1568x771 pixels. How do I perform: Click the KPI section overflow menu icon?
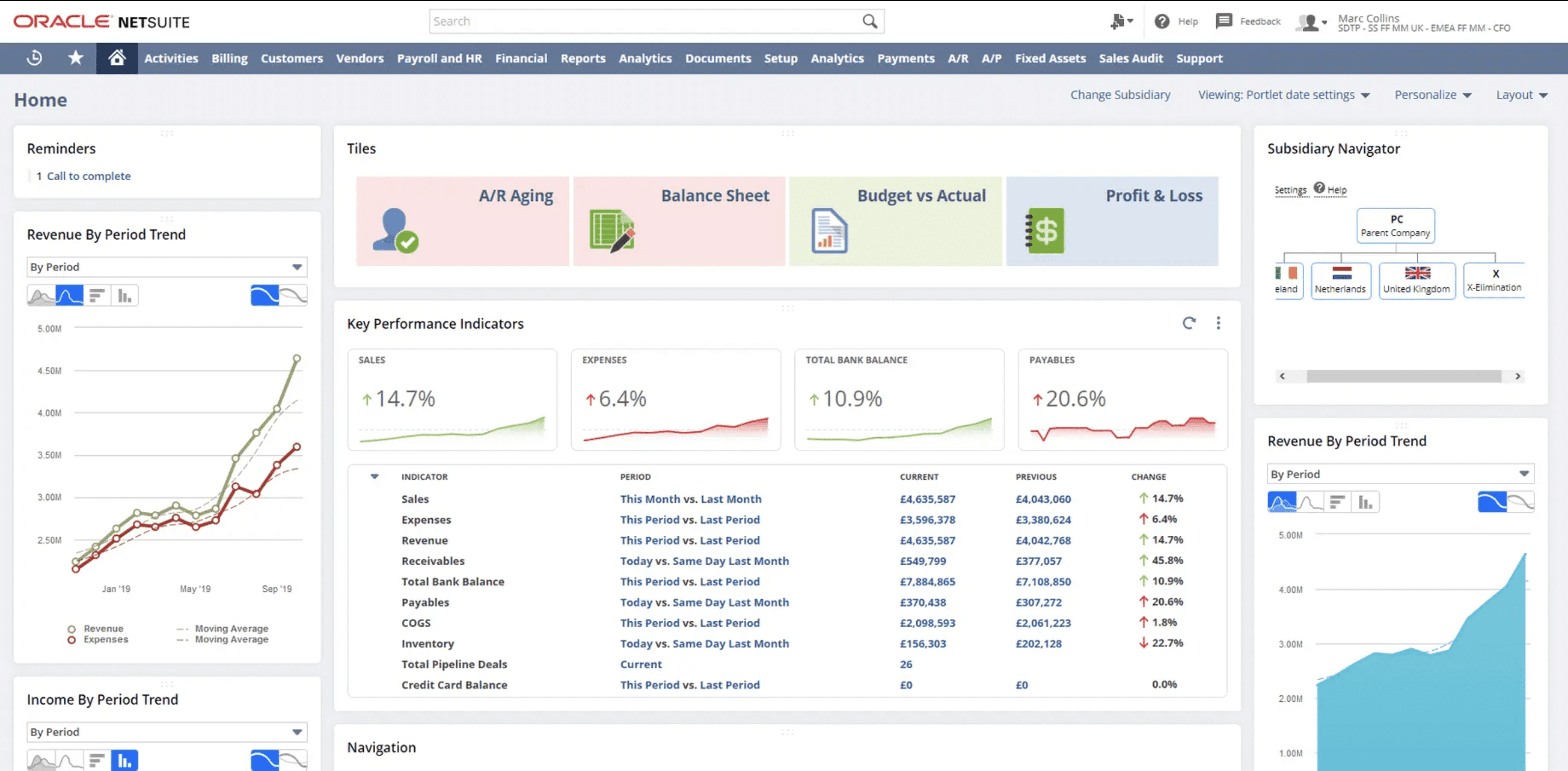click(x=1218, y=323)
